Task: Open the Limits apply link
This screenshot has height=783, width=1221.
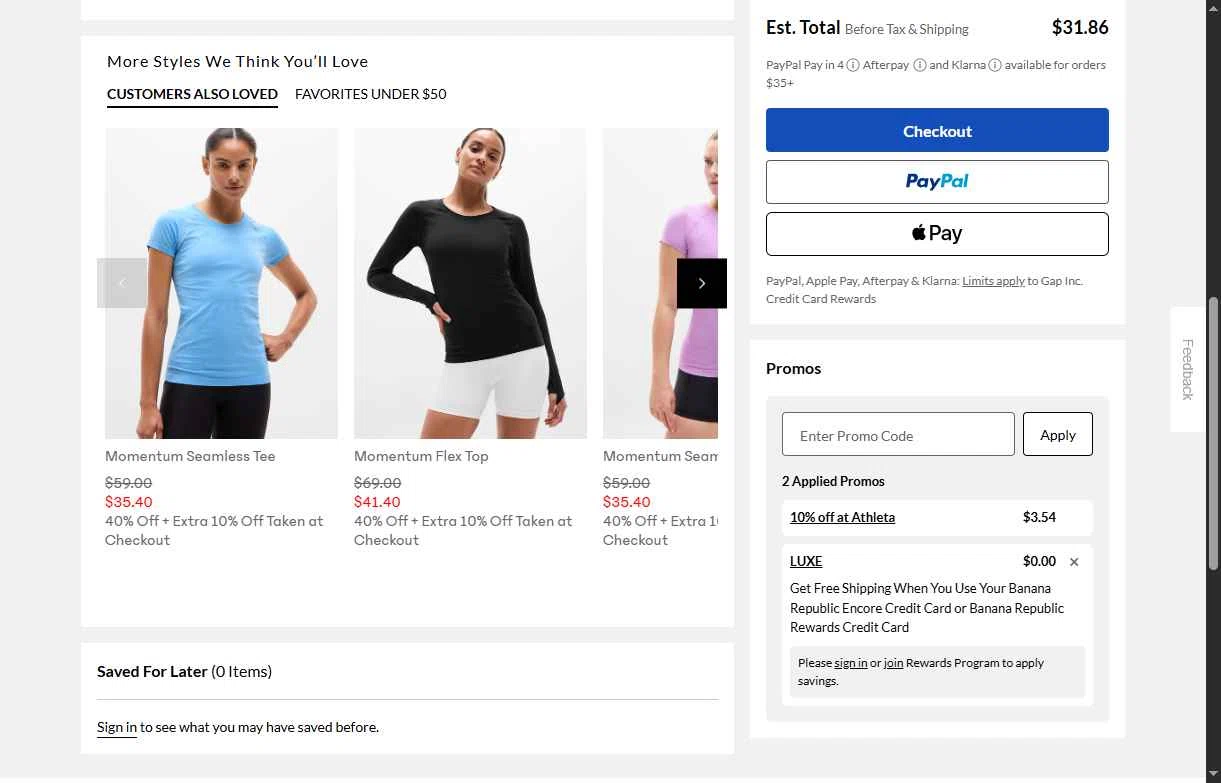Action: coord(993,281)
